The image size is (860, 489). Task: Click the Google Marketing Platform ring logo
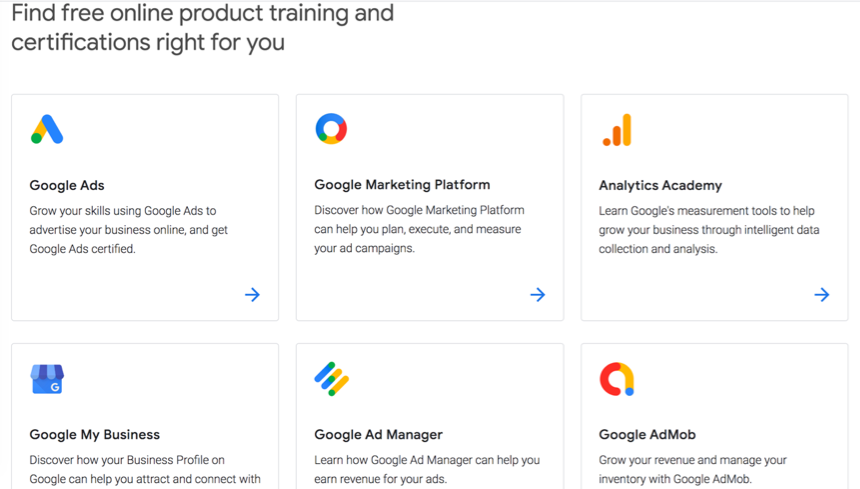click(331, 129)
